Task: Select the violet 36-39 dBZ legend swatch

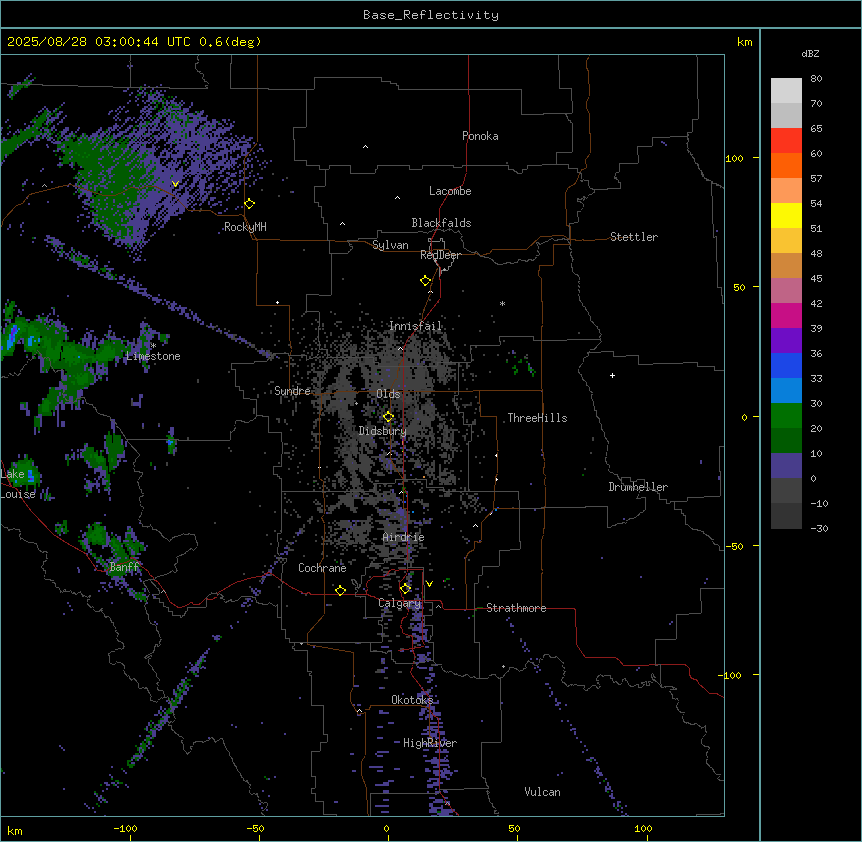Action: 786,340
